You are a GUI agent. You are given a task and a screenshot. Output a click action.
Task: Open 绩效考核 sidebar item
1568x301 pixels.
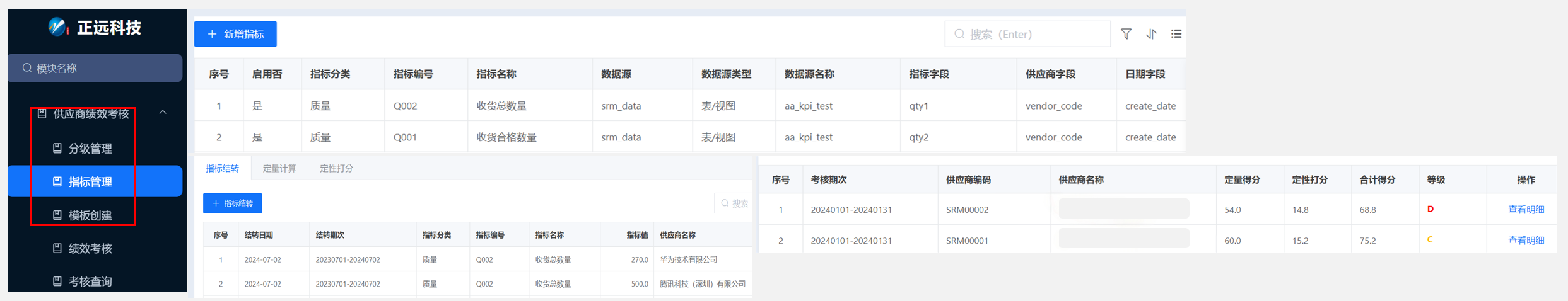(x=90, y=249)
